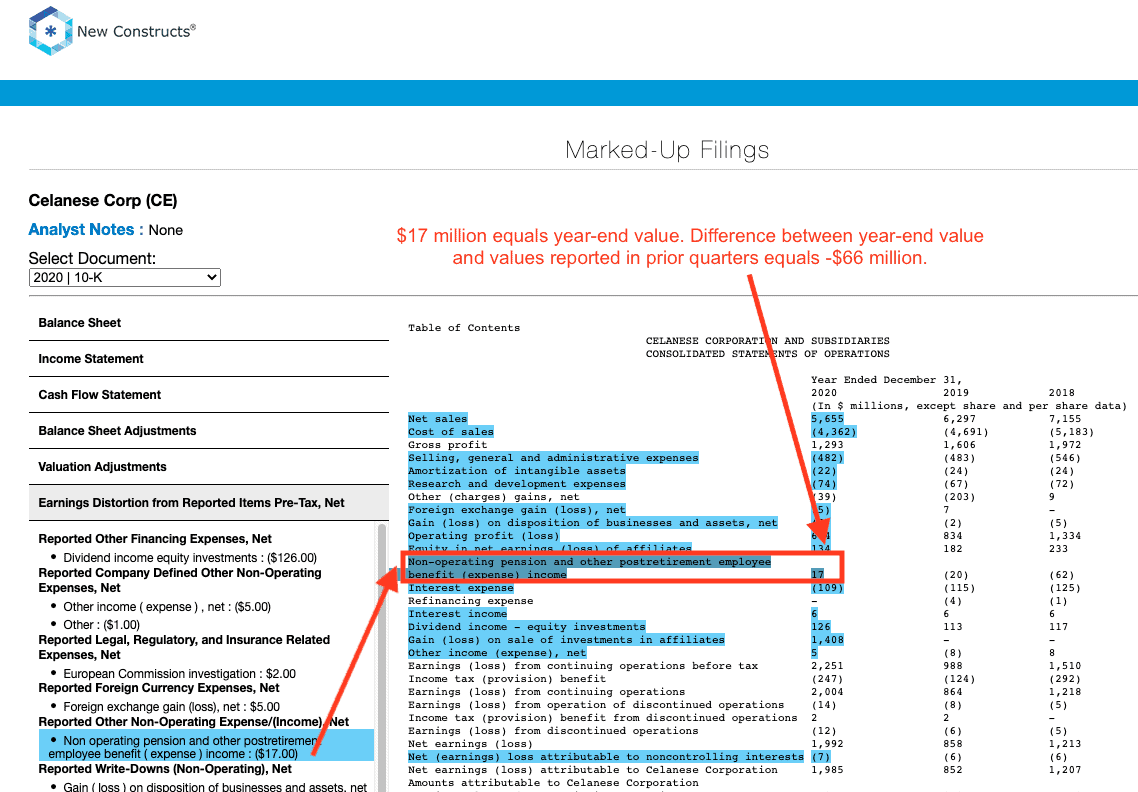Select Other income (expense), net : ($5.00) item
The height and width of the screenshot is (792, 1138).
coord(167,607)
